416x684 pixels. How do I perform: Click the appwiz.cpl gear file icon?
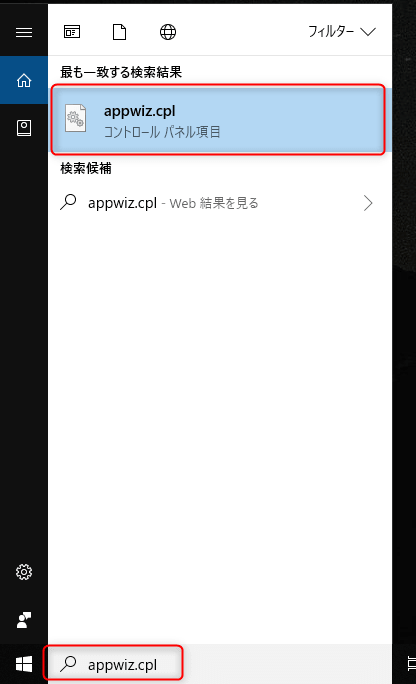pyautogui.click(x=75, y=118)
